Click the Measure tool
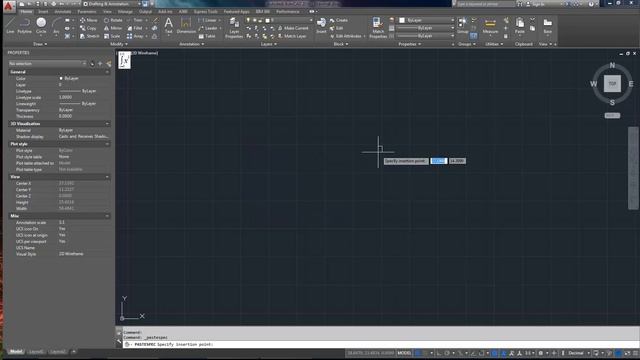The width and height of the screenshot is (640, 360). click(490, 25)
